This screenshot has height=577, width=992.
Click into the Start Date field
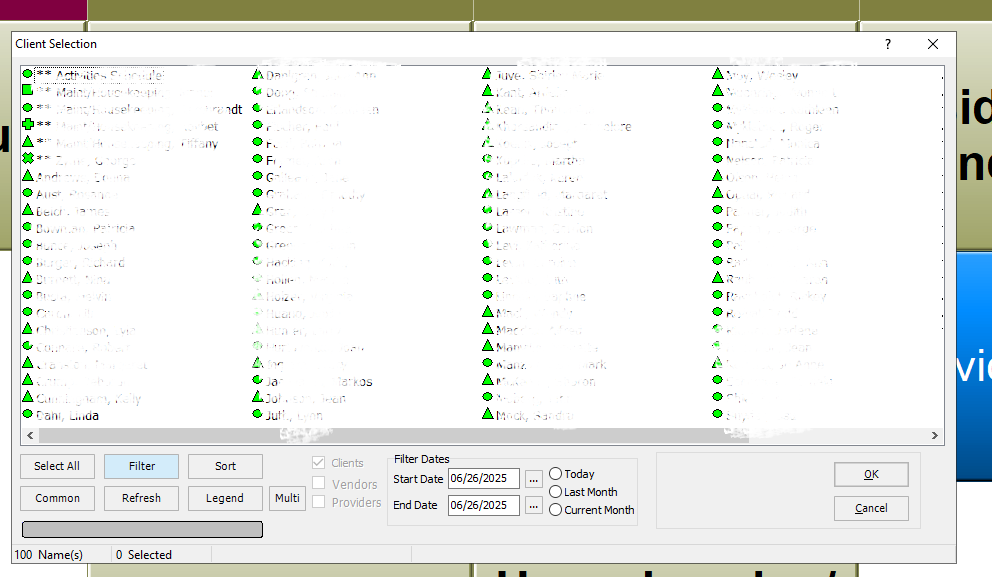point(484,479)
